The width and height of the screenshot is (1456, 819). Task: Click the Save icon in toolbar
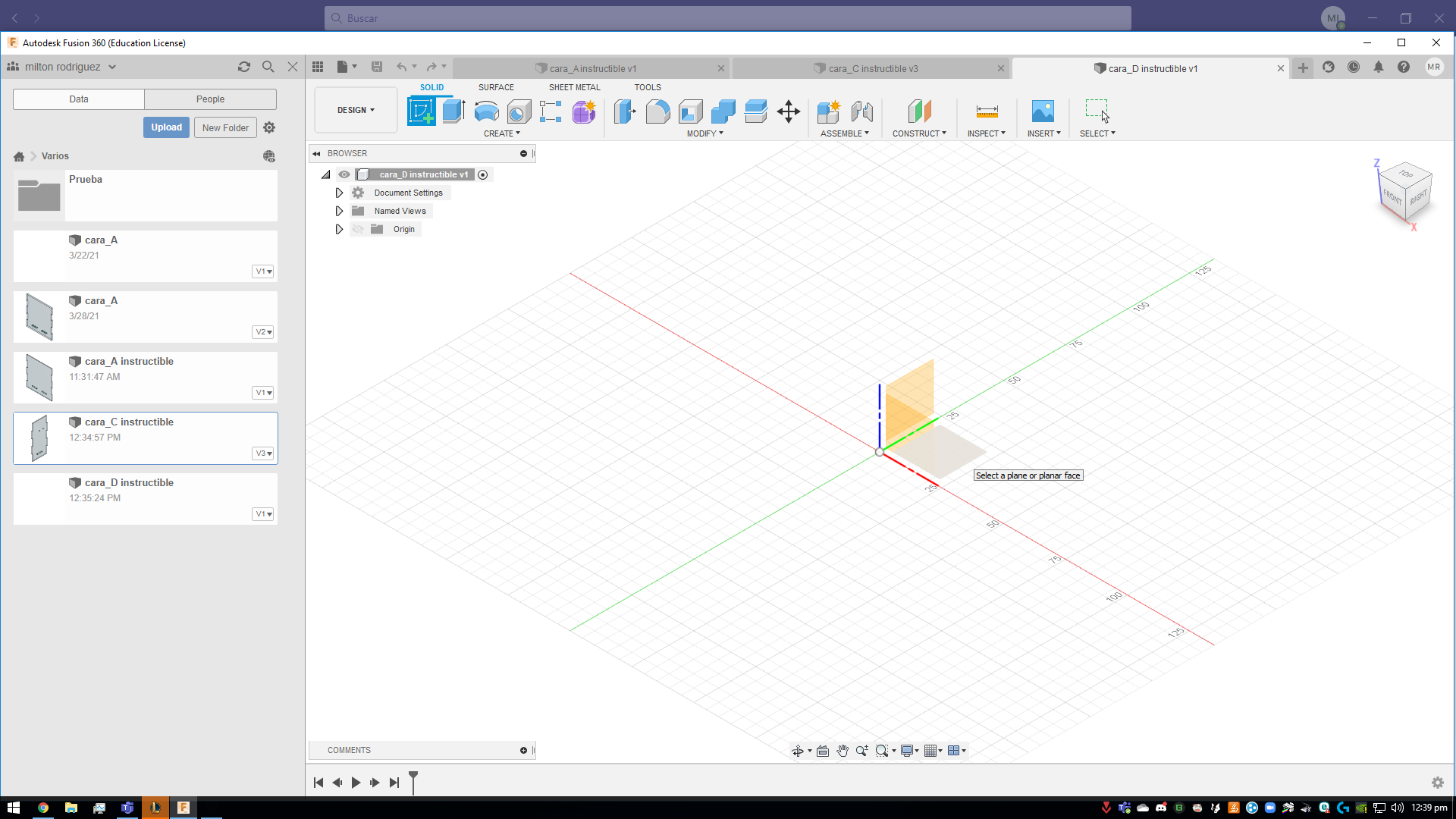(x=376, y=67)
